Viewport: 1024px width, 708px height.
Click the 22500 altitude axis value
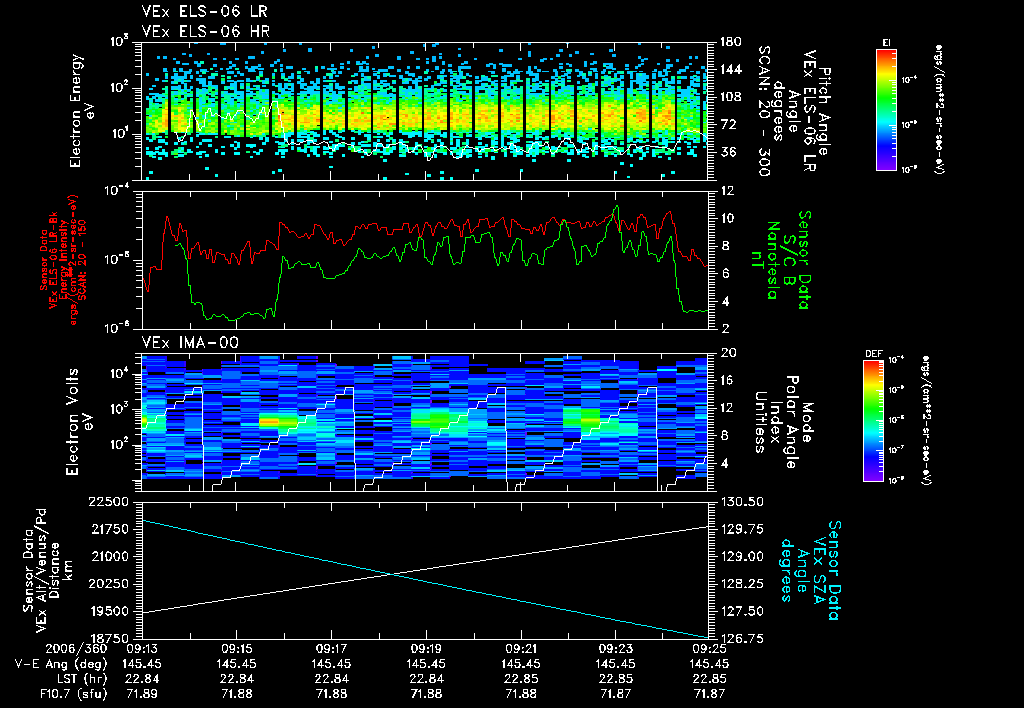coord(110,502)
